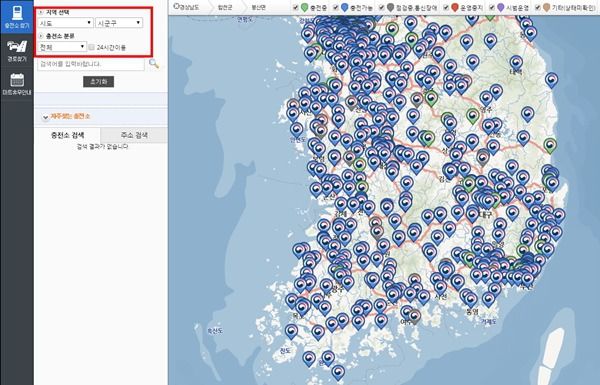Click the 검색 결과가 없습니다 message
This screenshot has height=385, width=600.
click(102, 146)
